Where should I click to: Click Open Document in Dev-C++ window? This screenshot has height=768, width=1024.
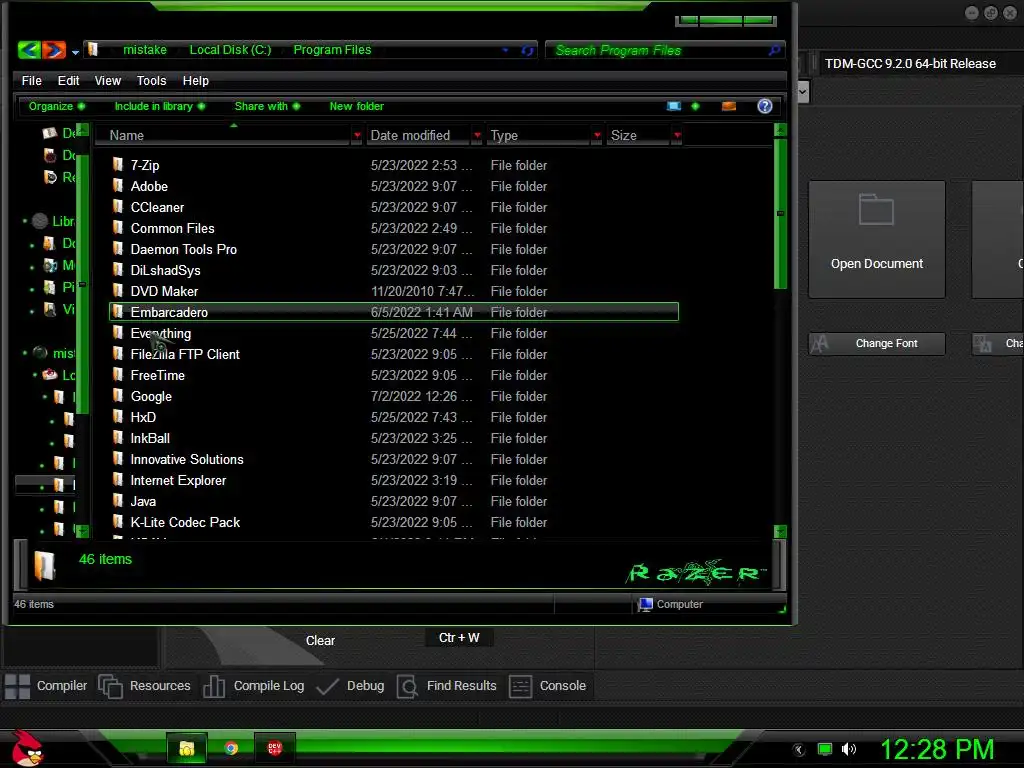point(876,240)
